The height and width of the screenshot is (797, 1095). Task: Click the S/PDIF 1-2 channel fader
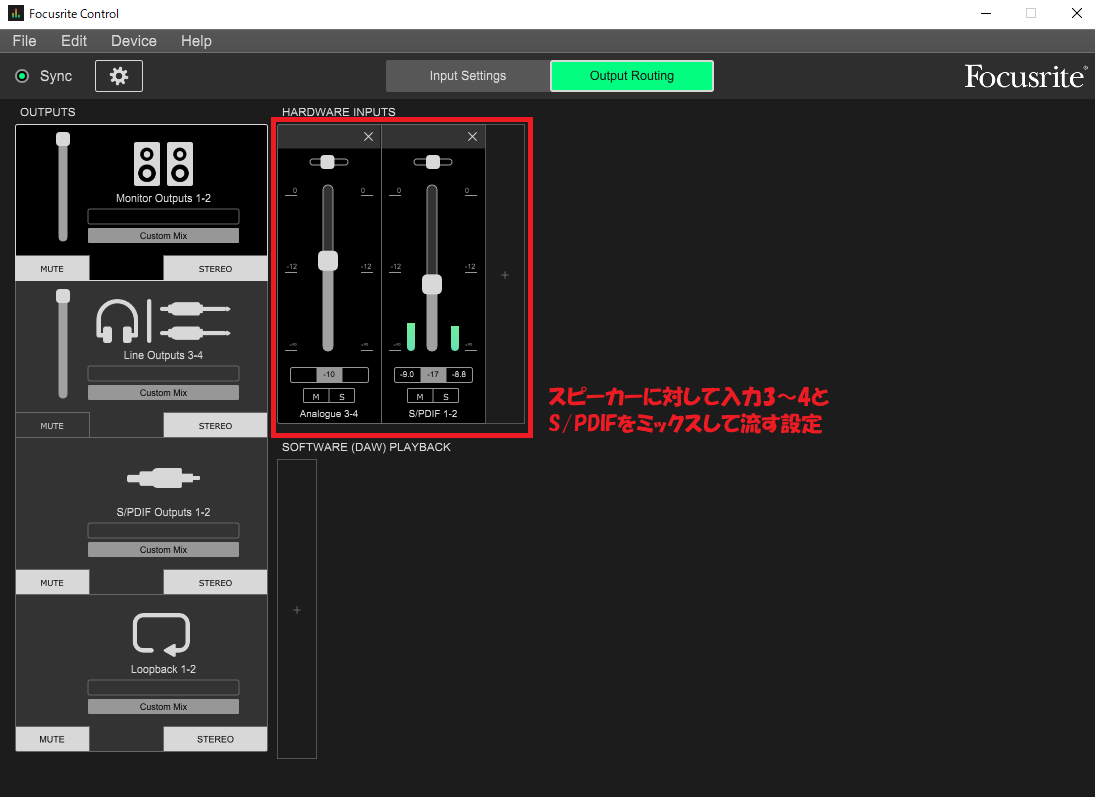point(432,284)
